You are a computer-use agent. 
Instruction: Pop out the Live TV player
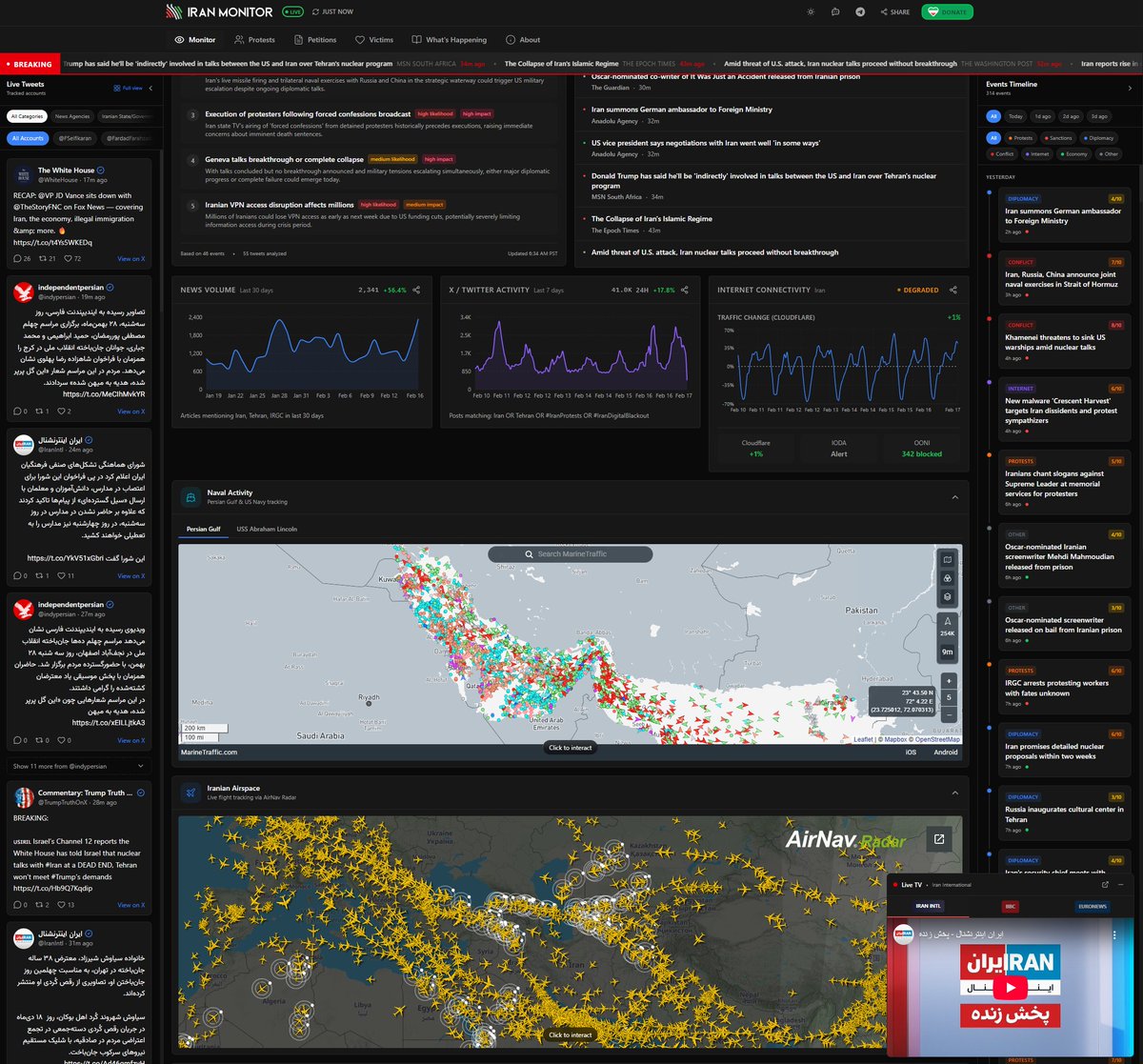pos(1105,885)
